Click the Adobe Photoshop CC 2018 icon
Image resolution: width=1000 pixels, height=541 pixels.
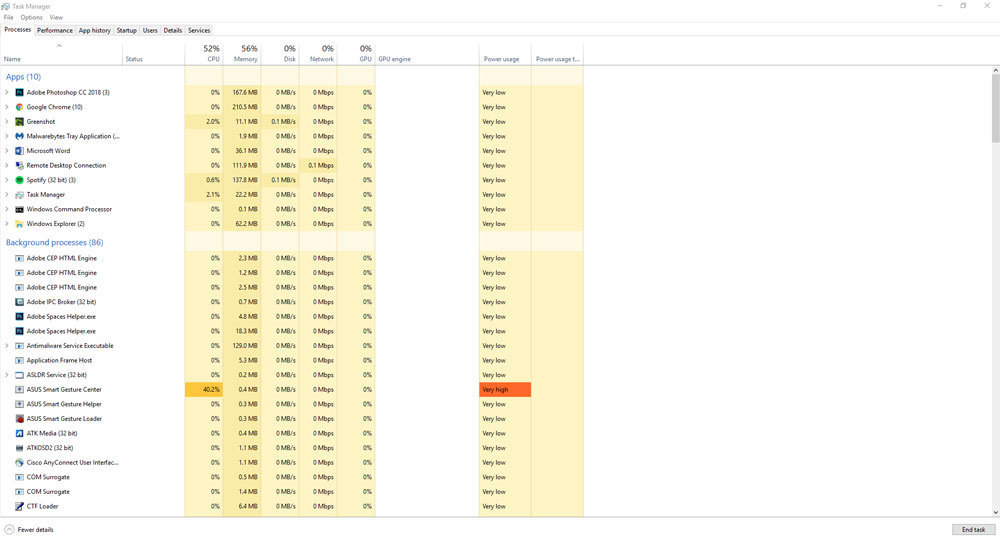[19, 93]
